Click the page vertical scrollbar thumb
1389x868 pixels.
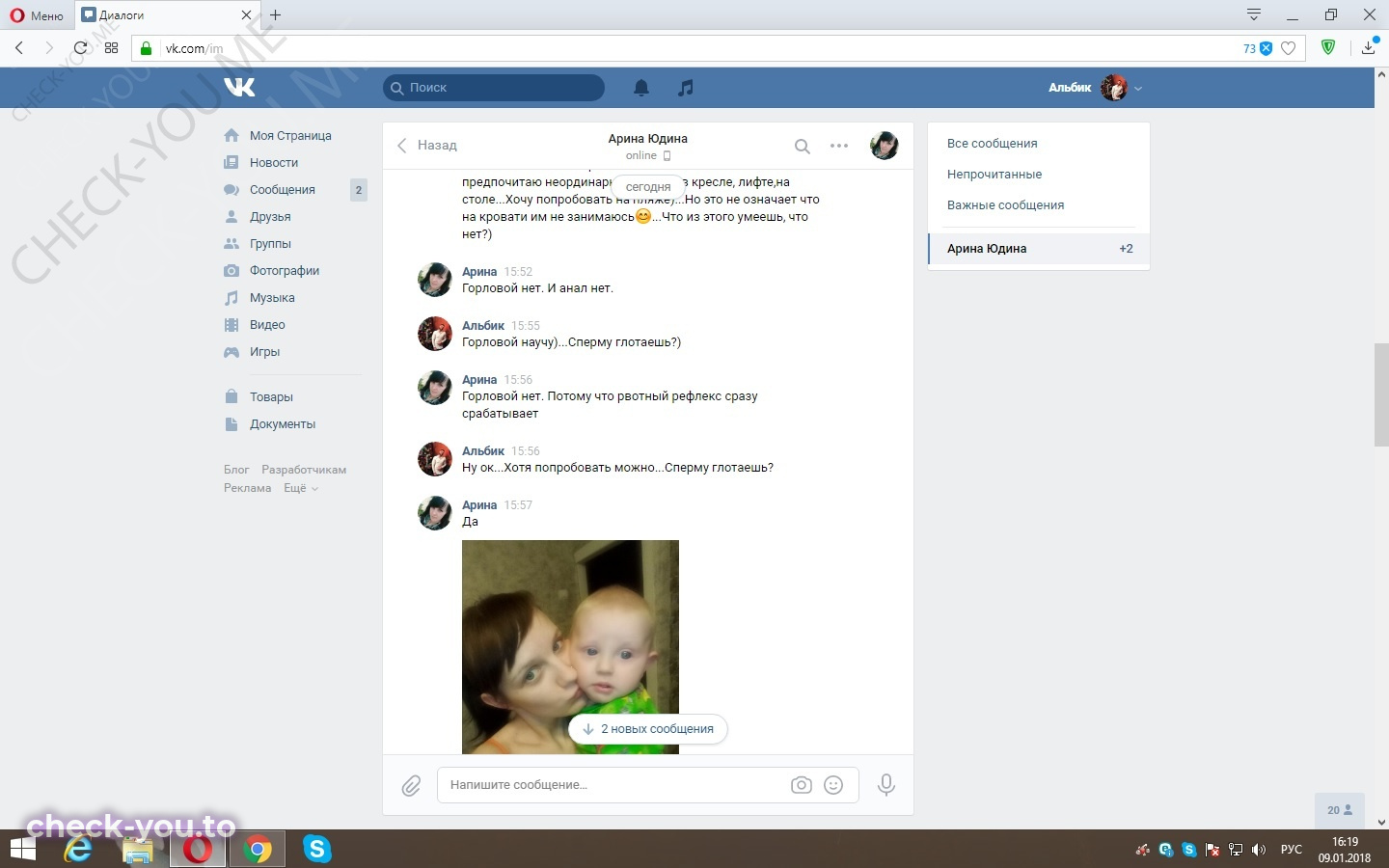[1381, 393]
